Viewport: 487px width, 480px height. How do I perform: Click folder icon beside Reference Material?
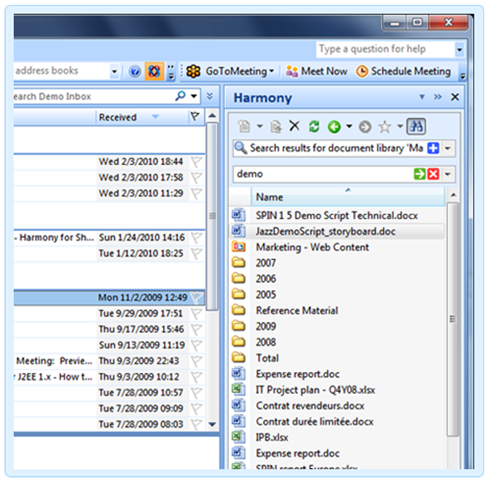click(239, 310)
